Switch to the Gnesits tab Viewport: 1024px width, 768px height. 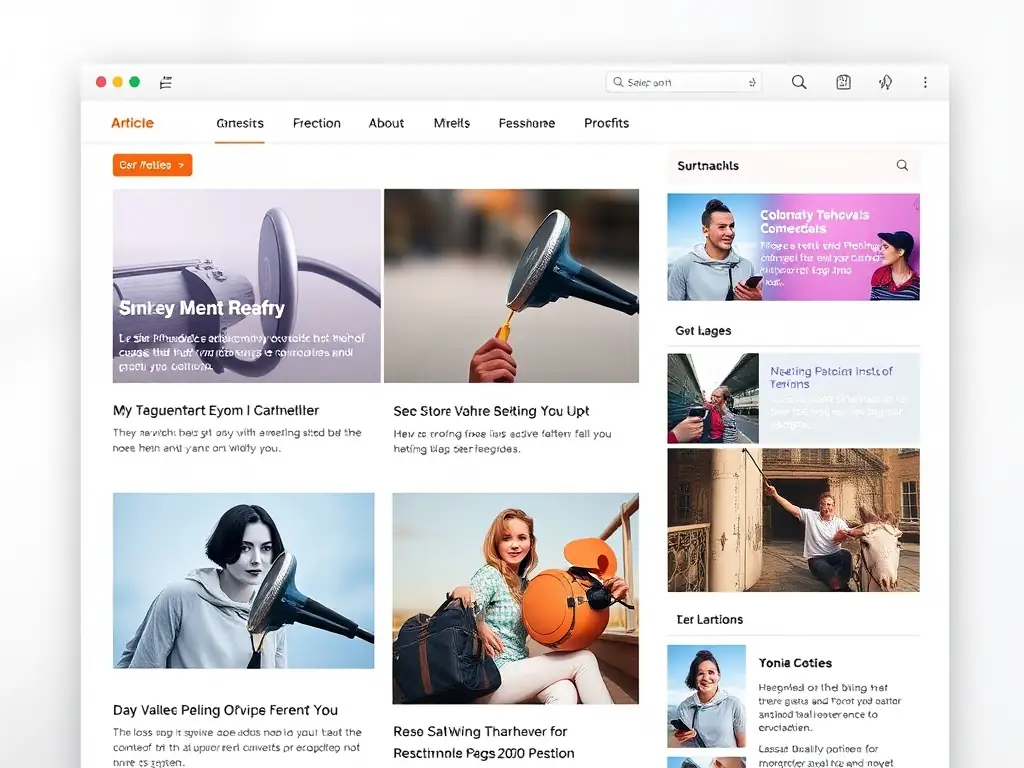[240, 123]
